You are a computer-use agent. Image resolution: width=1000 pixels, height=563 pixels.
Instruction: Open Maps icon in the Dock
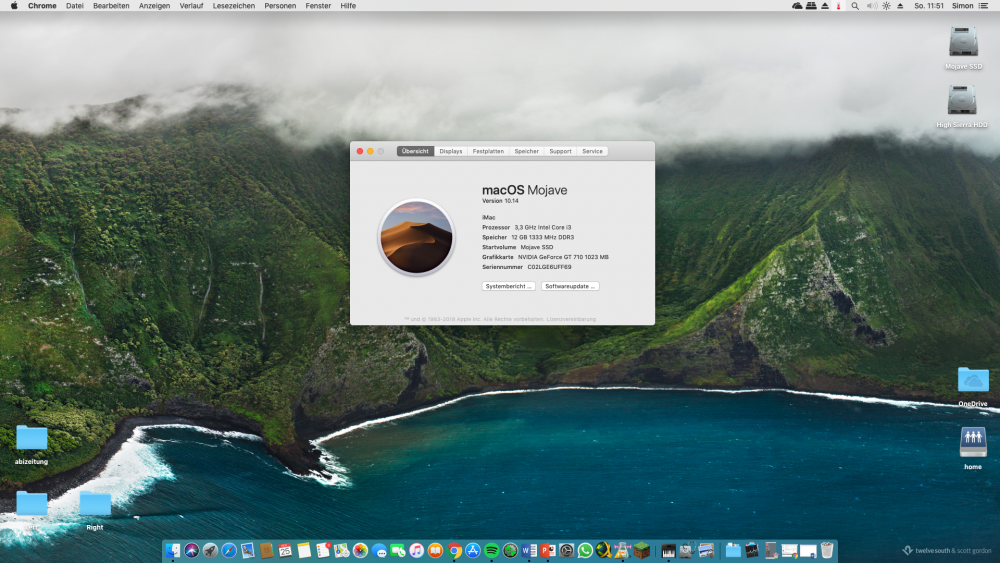342,550
